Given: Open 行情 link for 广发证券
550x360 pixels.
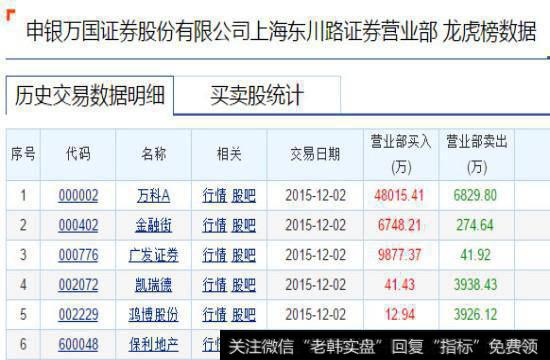Looking at the screenshot, I should click(x=215, y=255).
